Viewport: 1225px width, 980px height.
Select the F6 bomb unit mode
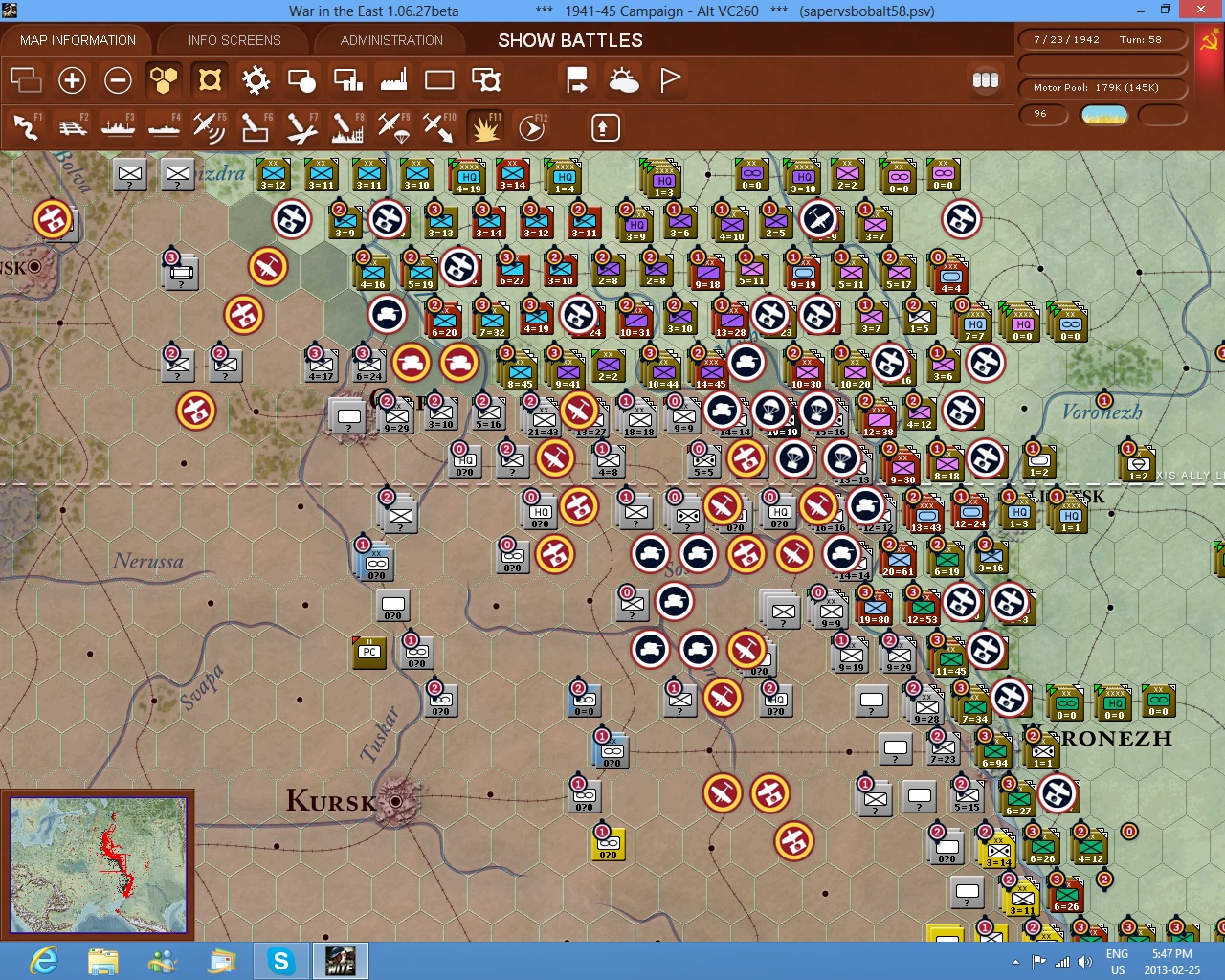[x=256, y=126]
